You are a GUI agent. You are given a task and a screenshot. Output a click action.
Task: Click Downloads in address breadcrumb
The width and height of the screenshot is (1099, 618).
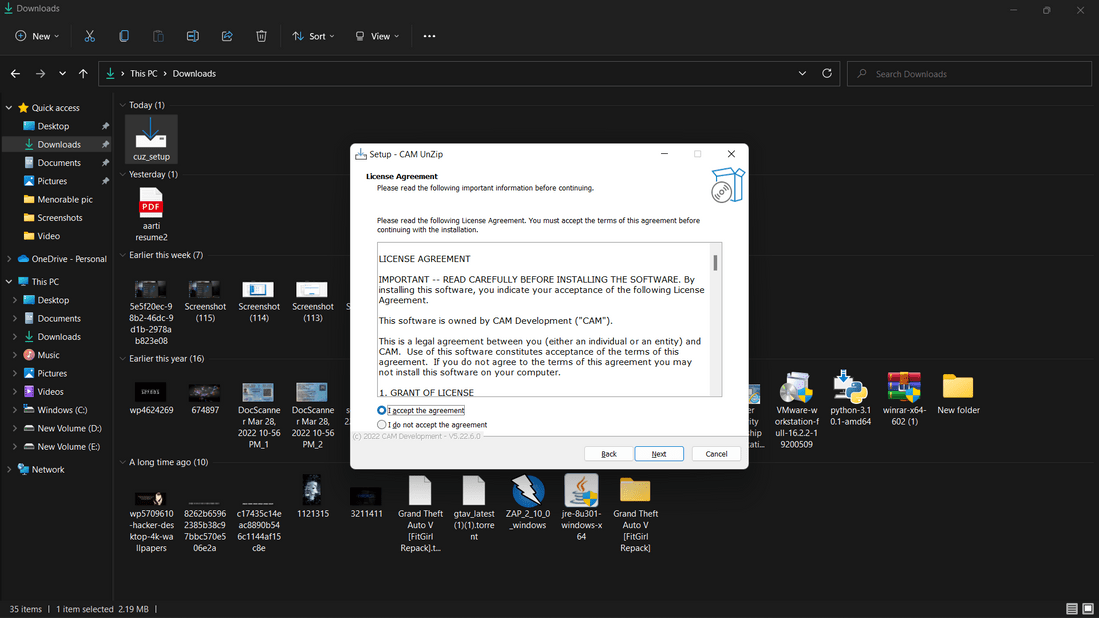(194, 74)
